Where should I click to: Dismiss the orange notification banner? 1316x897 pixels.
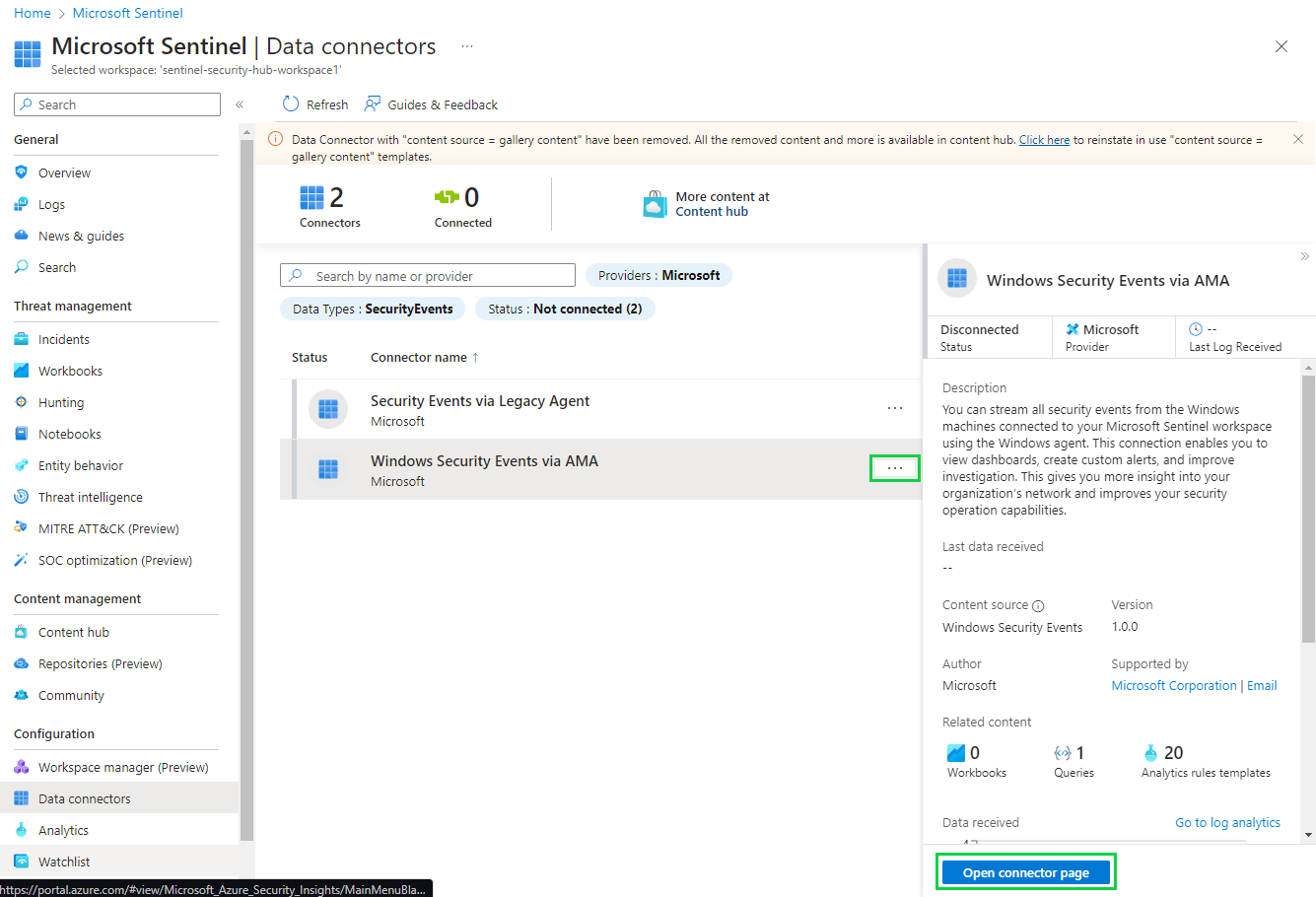[x=1298, y=139]
